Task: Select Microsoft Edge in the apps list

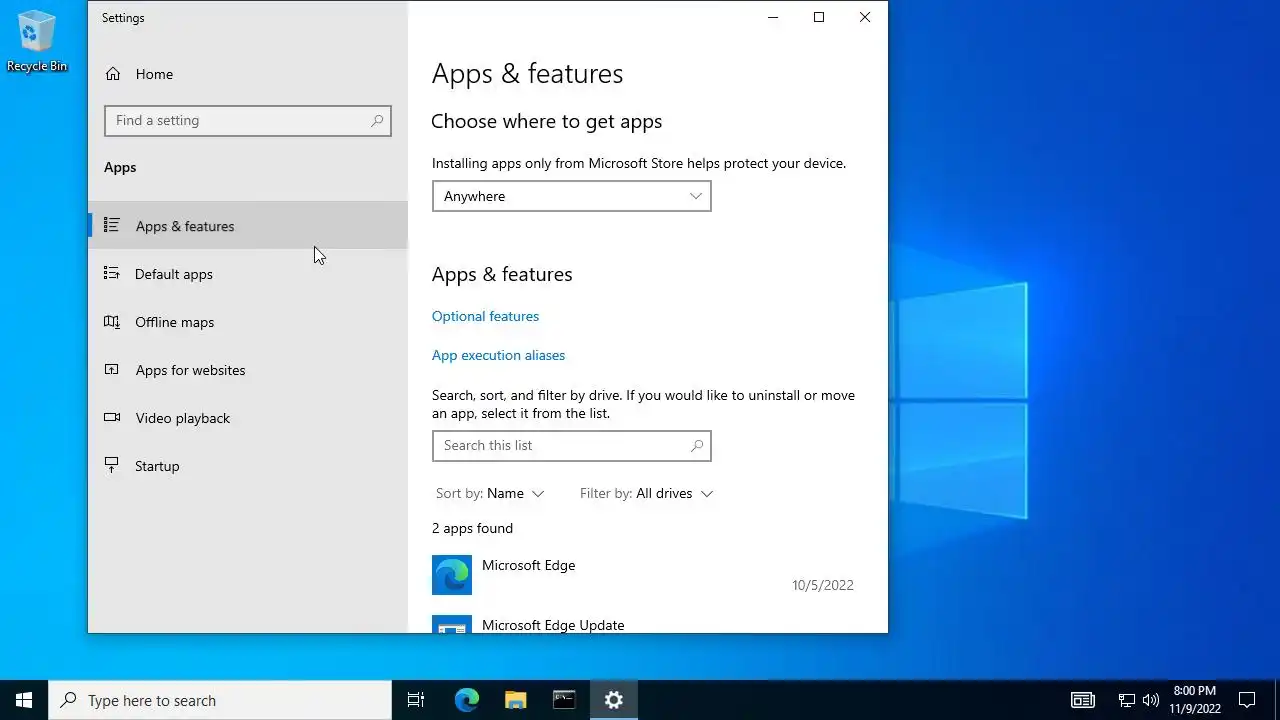Action: pyautogui.click(x=647, y=575)
